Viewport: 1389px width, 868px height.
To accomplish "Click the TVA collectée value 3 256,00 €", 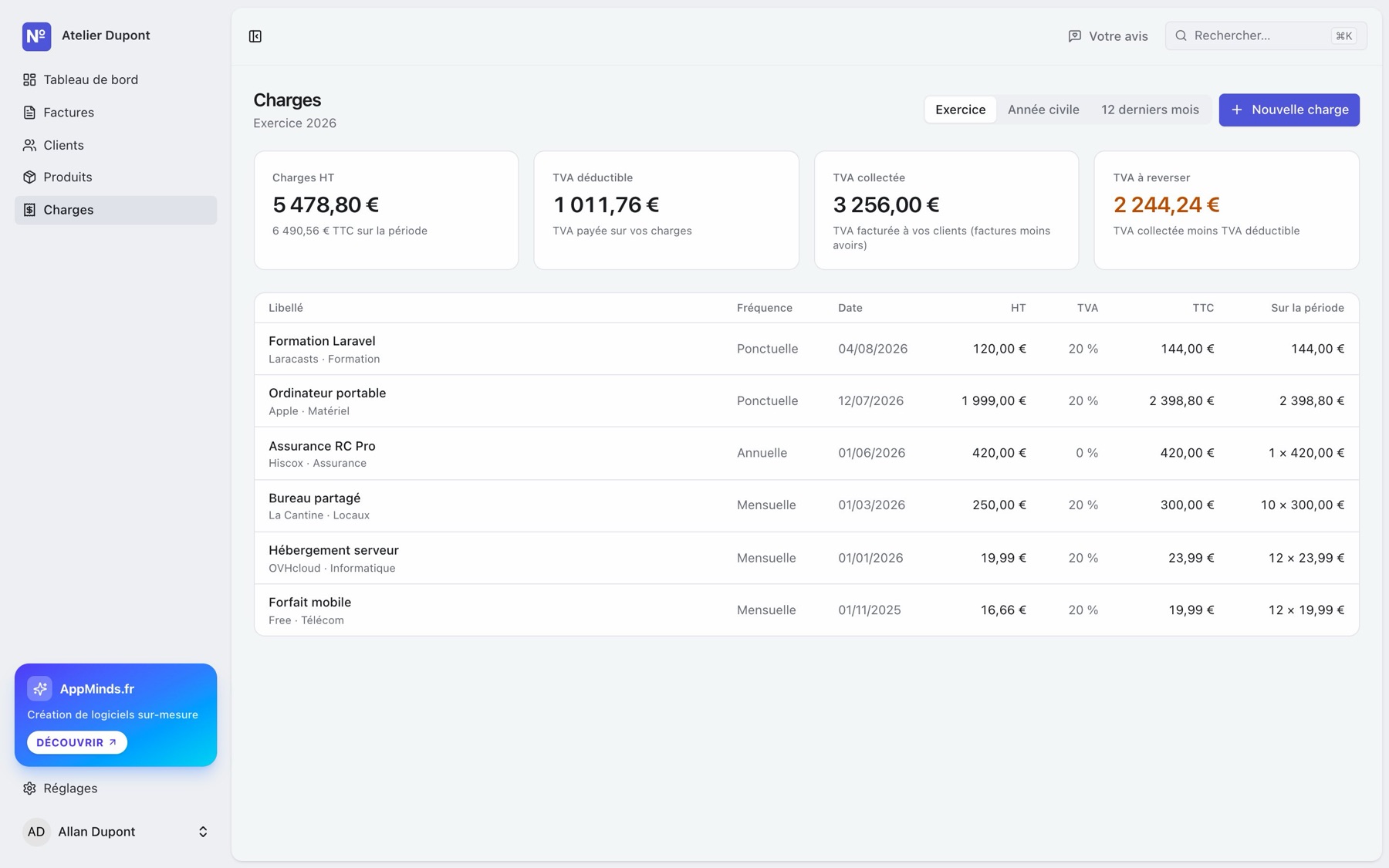I will click(886, 204).
